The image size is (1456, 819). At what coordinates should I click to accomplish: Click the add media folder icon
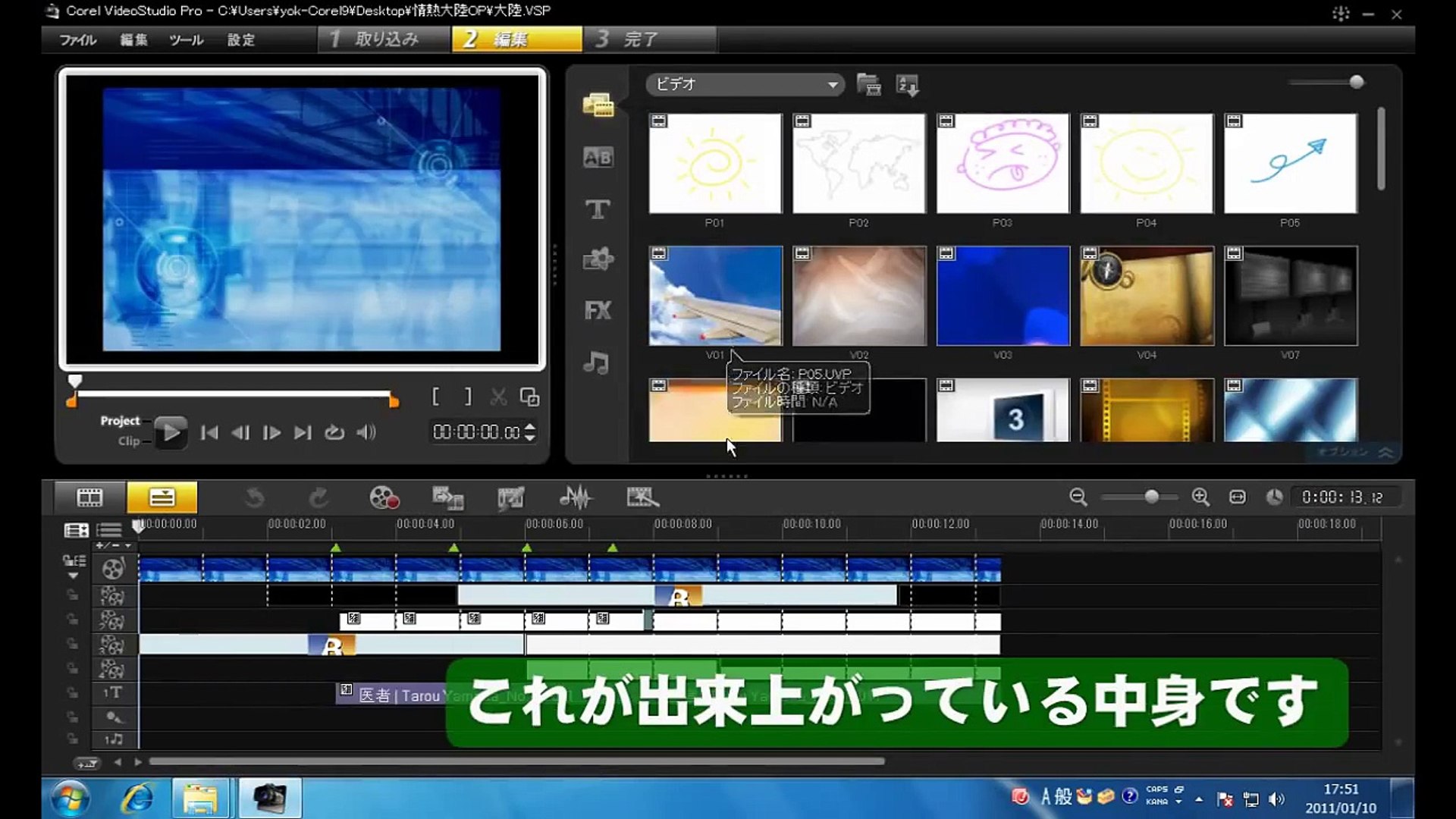point(869,84)
